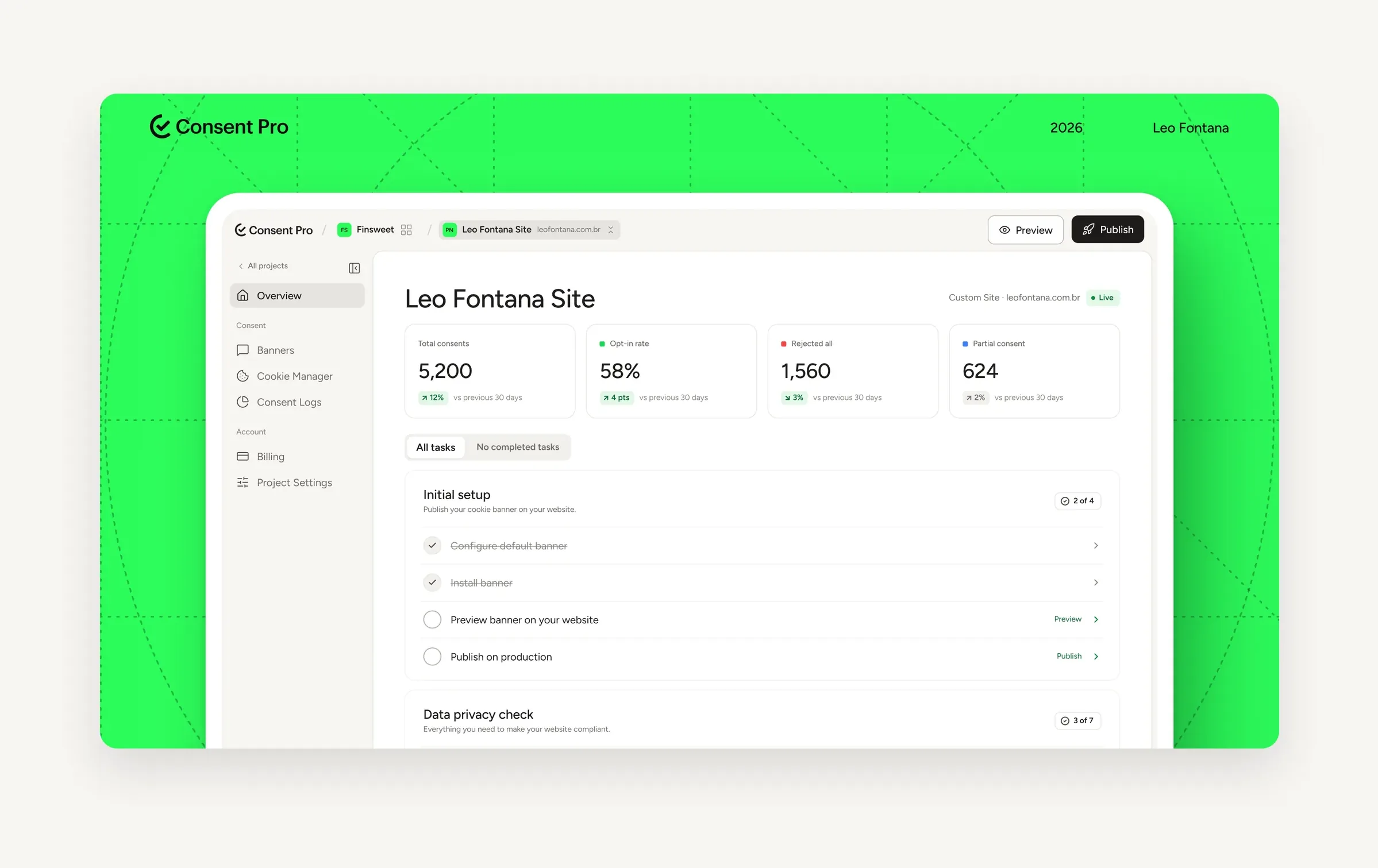Open Billing in the sidebar

297,456
